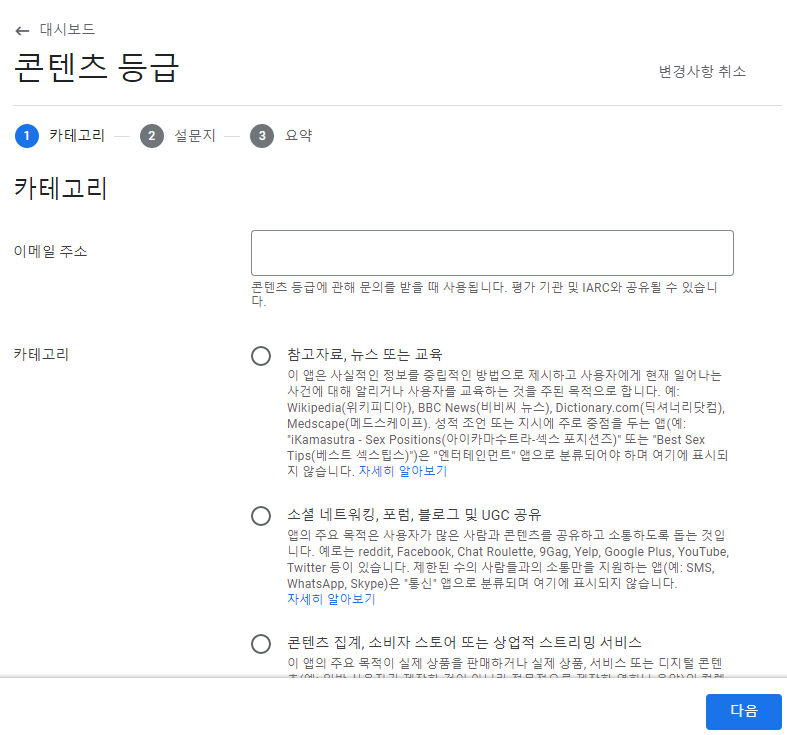Click the back arrow next to 대시보드

pyautogui.click(x=22, y=31)
